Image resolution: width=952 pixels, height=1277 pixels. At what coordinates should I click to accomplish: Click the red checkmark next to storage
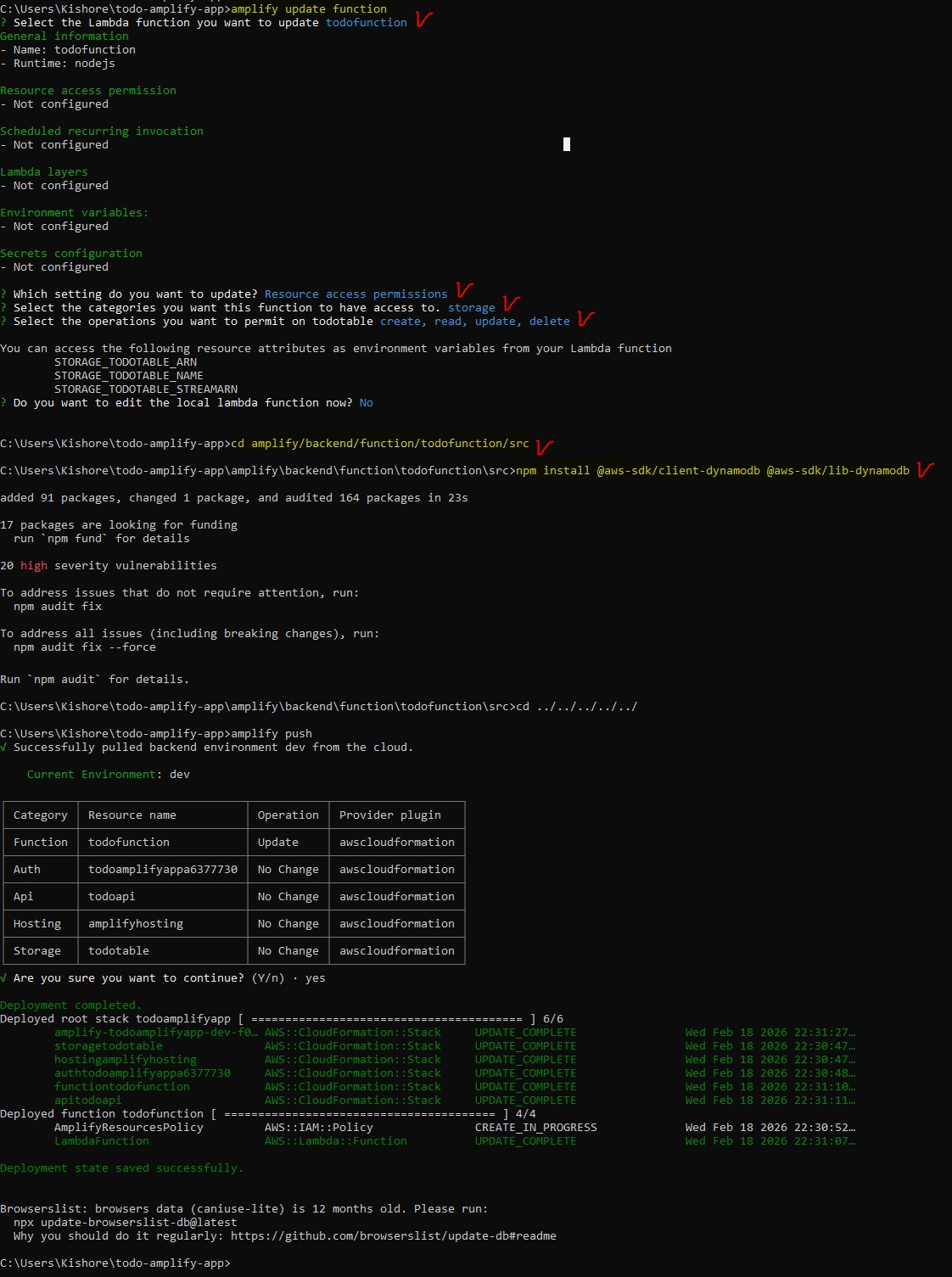(x=511, y=304)
